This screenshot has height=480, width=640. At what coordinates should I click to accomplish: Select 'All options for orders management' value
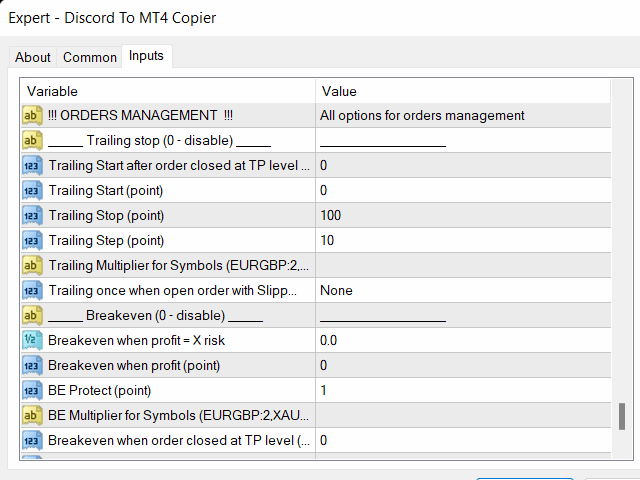[422, 116]
